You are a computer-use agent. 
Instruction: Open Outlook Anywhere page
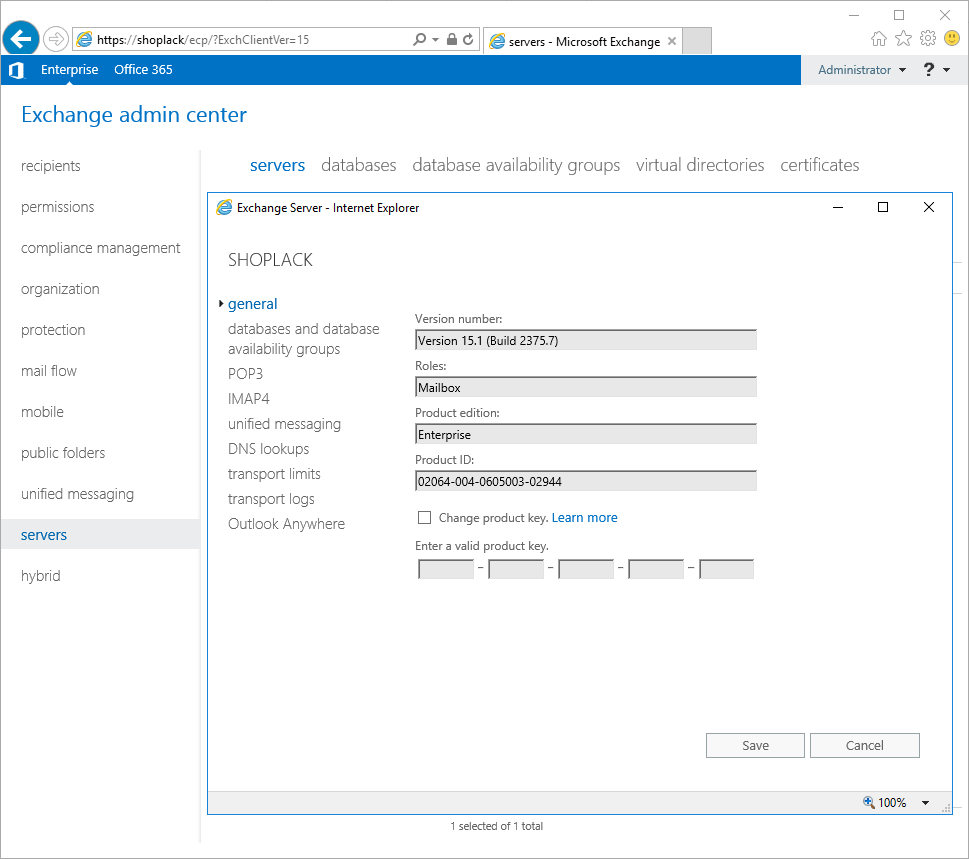[286, 524]
